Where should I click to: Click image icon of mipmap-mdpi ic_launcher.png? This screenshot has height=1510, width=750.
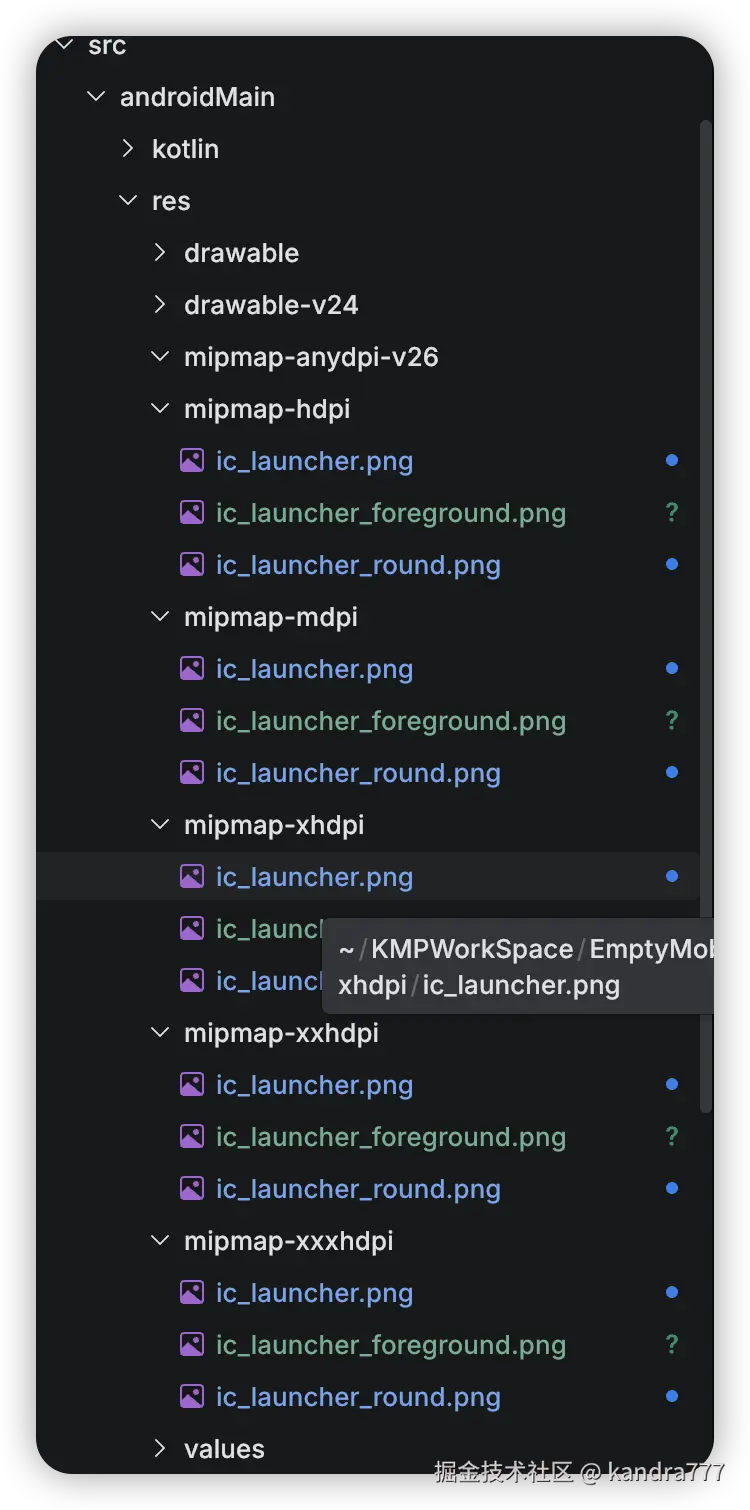[x=192, y=669]
